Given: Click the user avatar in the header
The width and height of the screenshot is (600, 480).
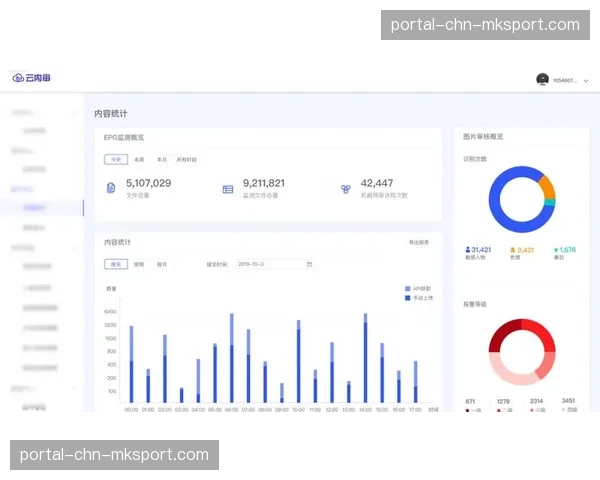Looking at the screenshot, I should tap(542, 79).
